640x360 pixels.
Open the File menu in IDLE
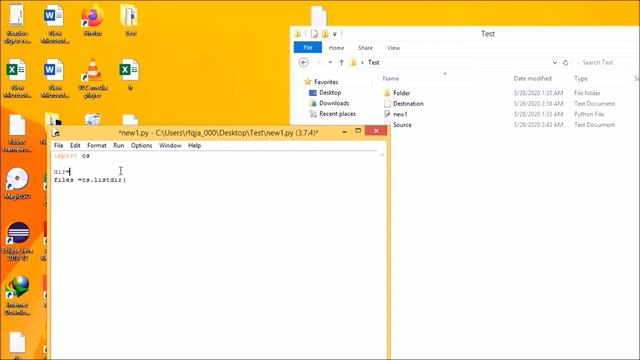pyautogui.click(x=58, y=145)
